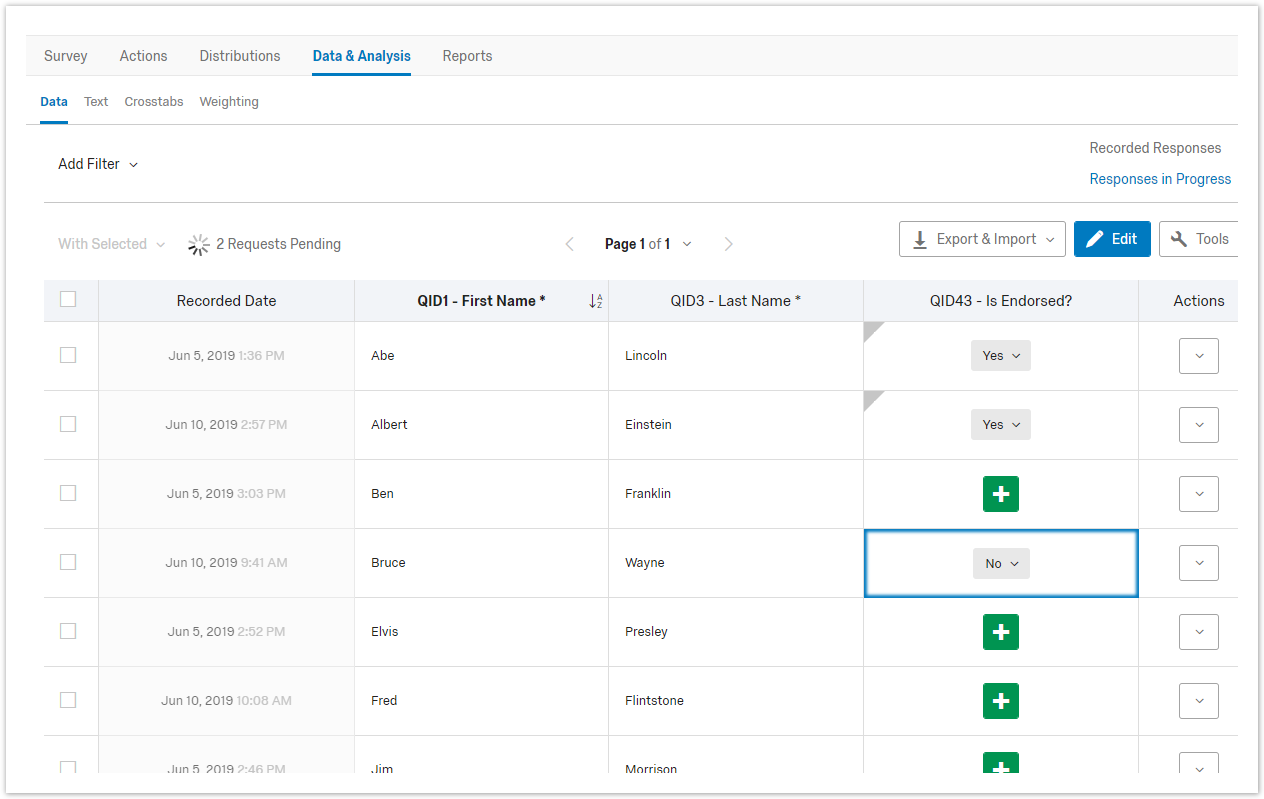Image resolution: width=1264 pixels, height=799 pixels.
Task: Click the sort icon in First Name column
Action: pyautogui.click(x=595, y=301)
